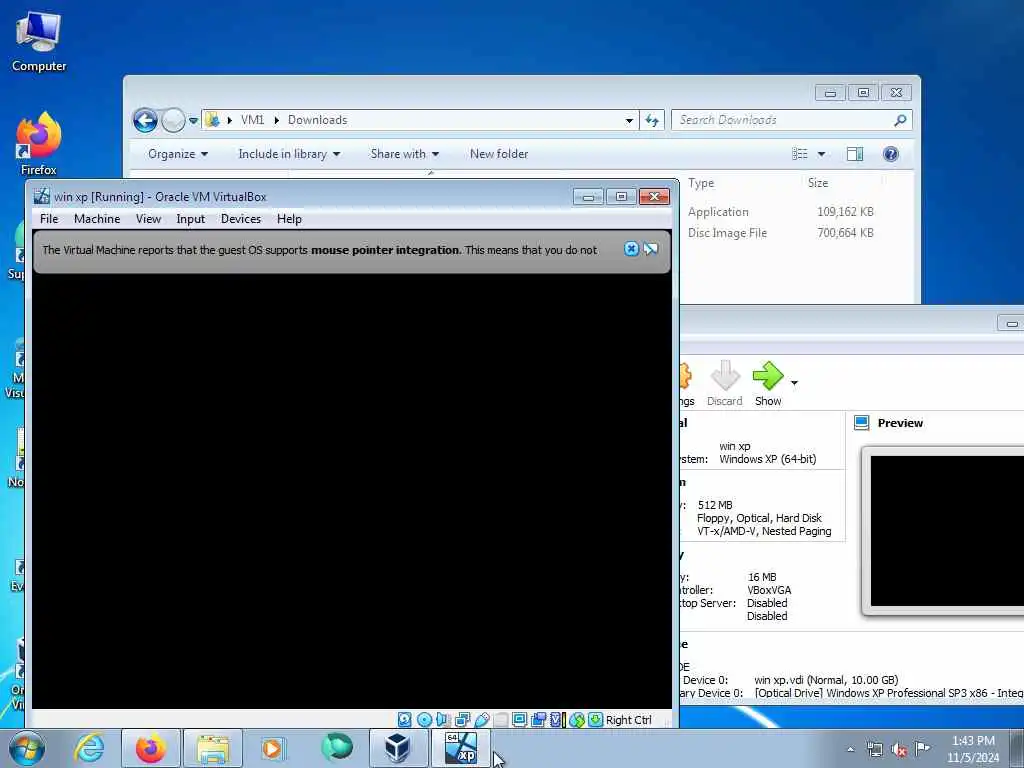
Task: Click the New folder button
Action: [499, 154]
